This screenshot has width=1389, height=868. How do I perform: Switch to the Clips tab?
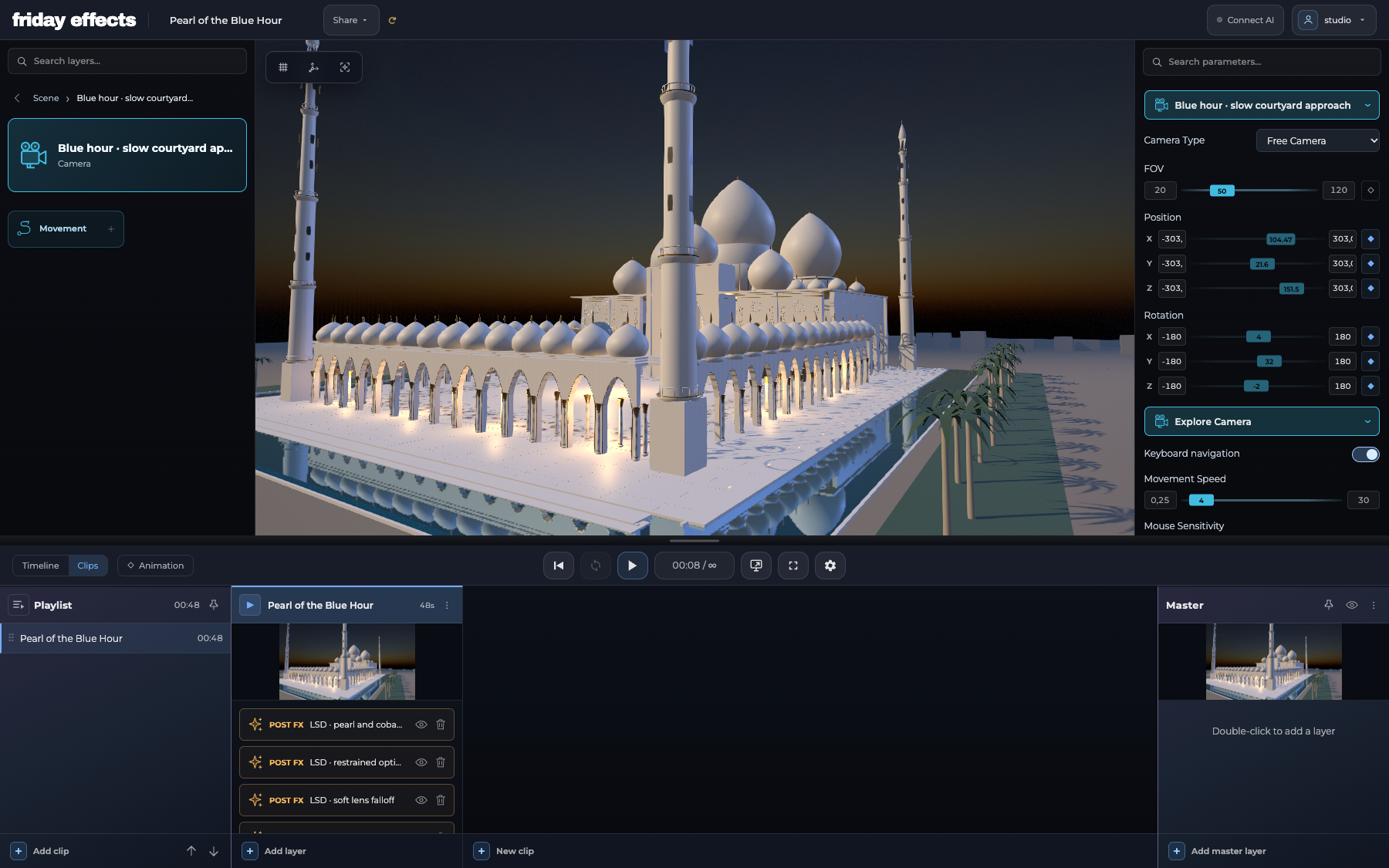coord(88,566)
